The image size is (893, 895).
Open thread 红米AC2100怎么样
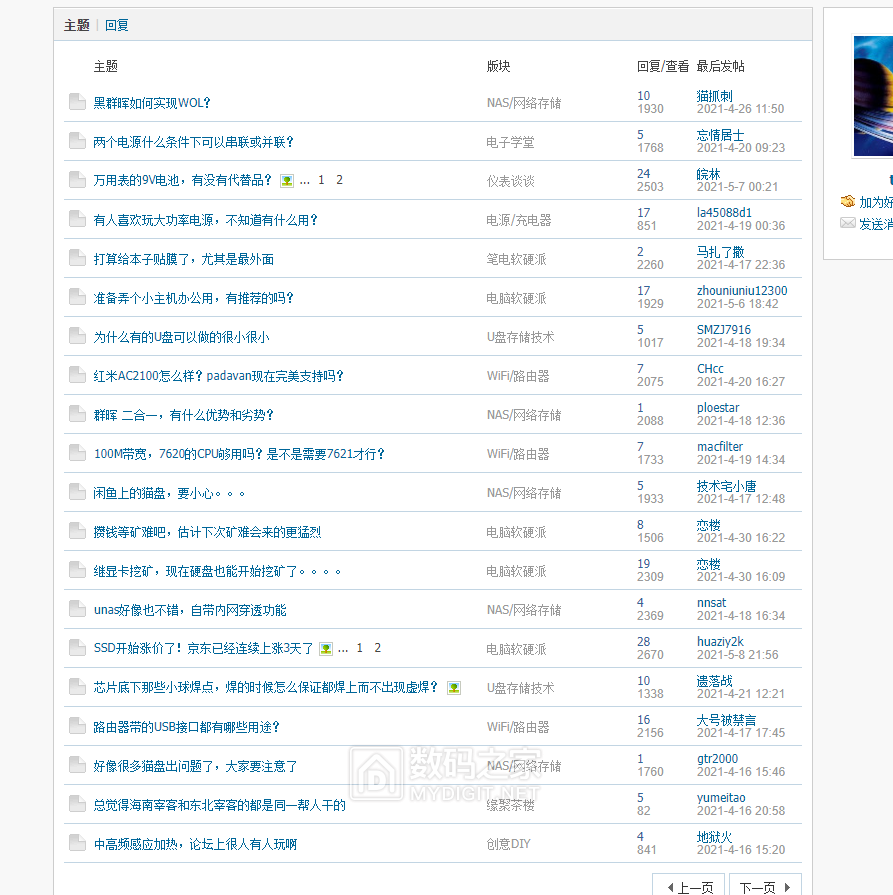218,376
